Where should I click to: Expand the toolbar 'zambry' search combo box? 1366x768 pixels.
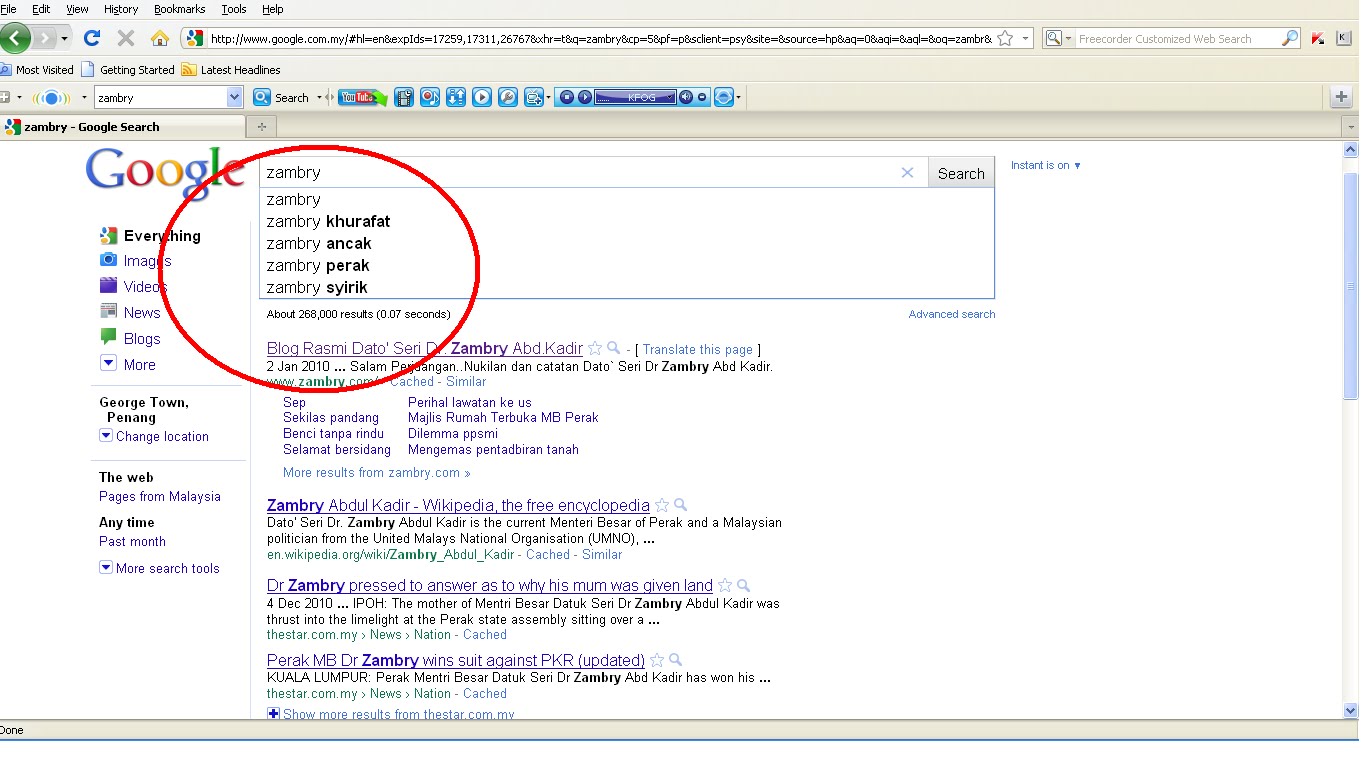pos(235,97)
